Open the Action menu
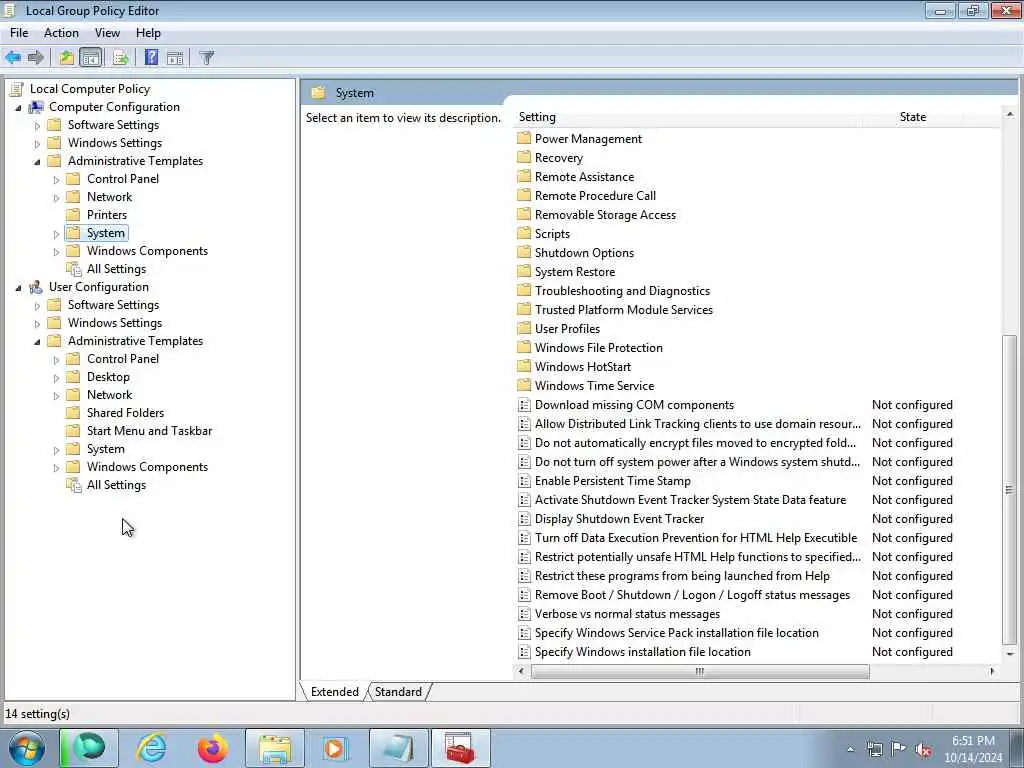 [x=61, y=33]
